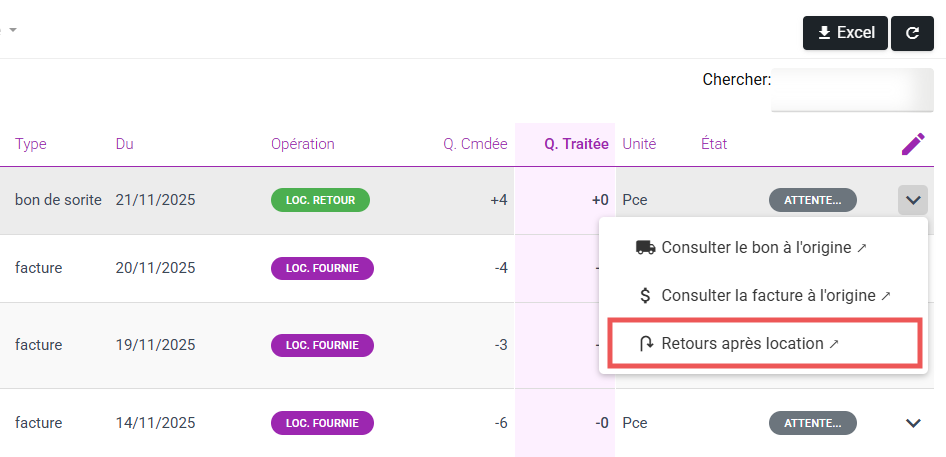The height and width of the screenshot is (457, 946).
Task: Open the small dropdown arrow at top left
Action: tap(13, 30)
